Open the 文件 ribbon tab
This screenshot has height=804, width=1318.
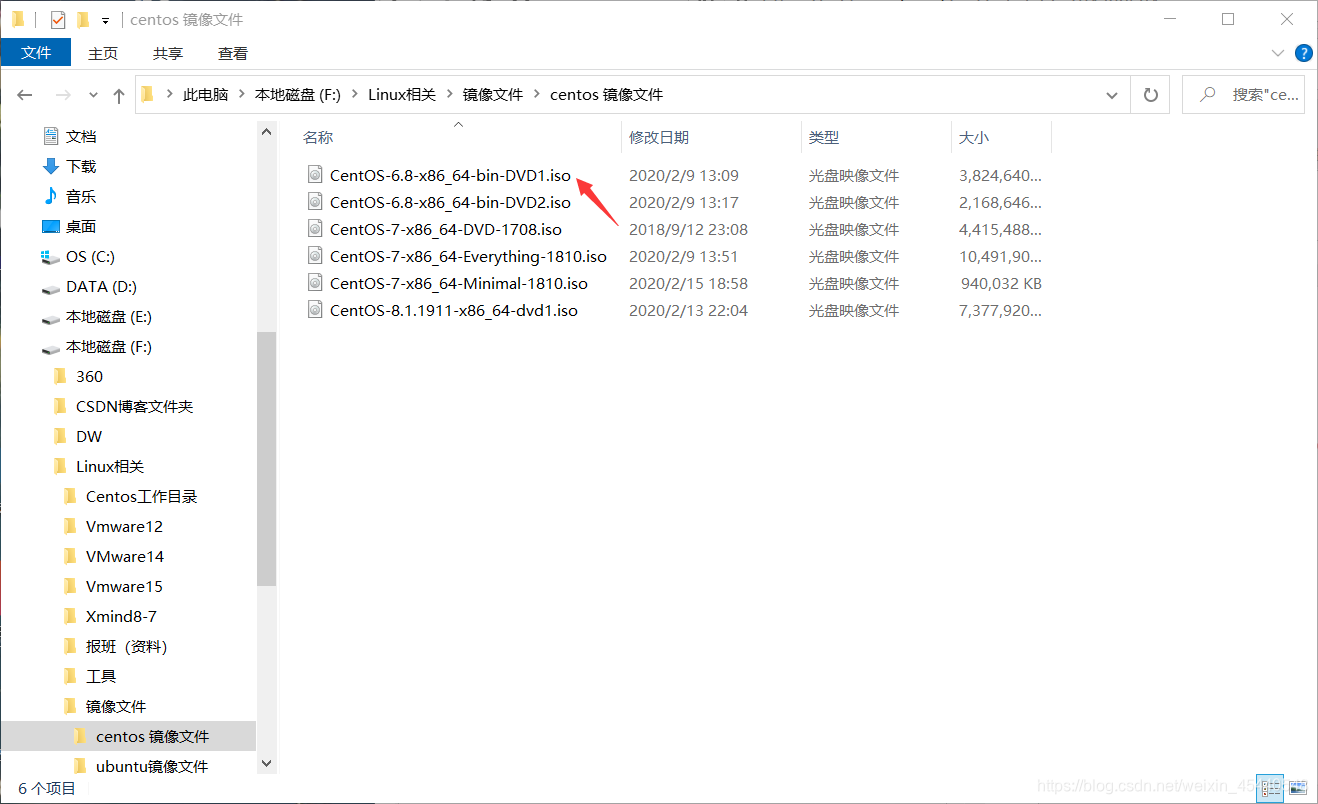point(36,53)
